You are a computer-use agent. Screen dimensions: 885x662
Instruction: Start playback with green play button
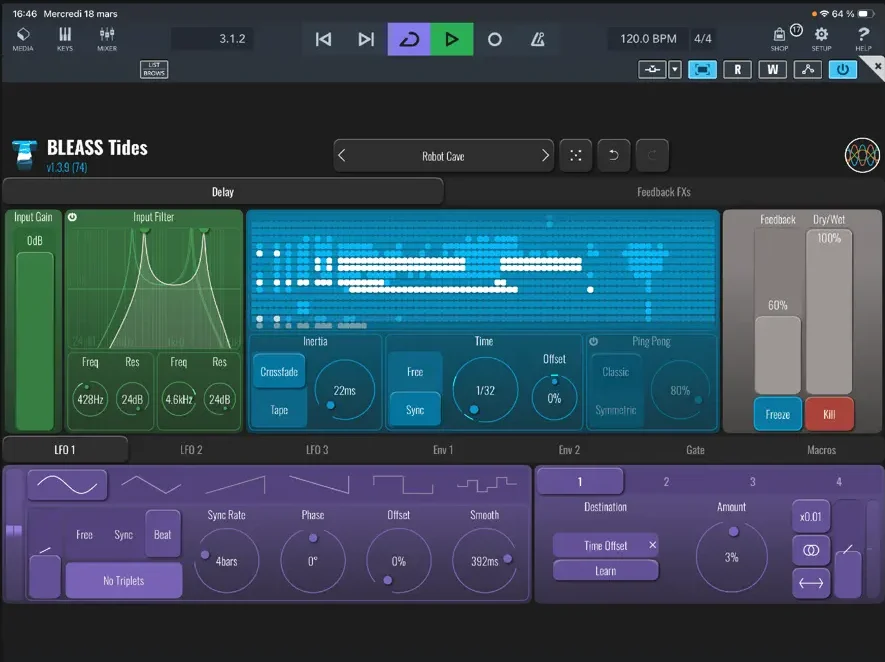pos(452,39)
